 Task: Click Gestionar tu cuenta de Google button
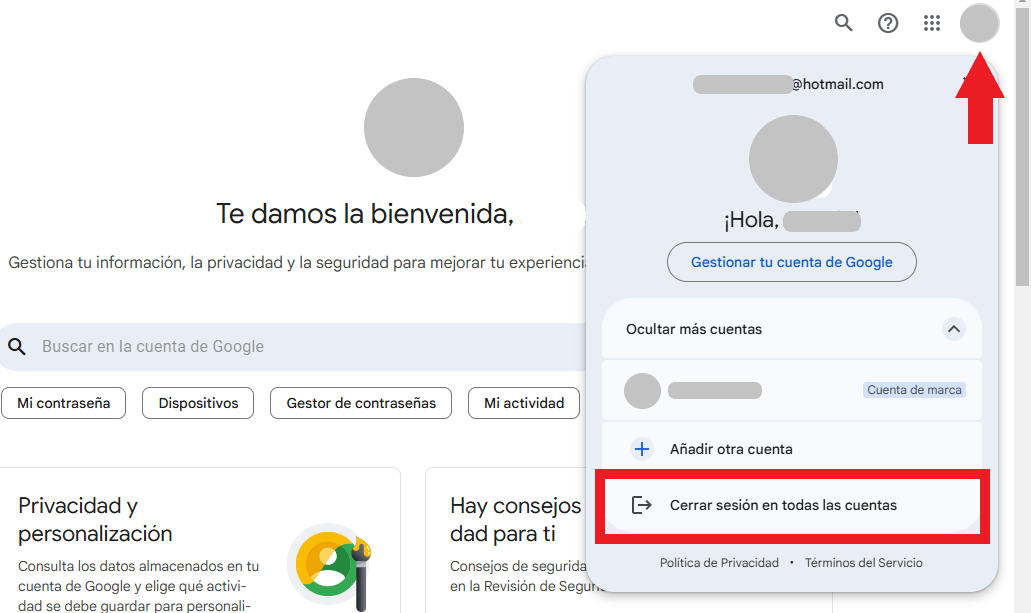pyautogui.click(x=792, y=262)
